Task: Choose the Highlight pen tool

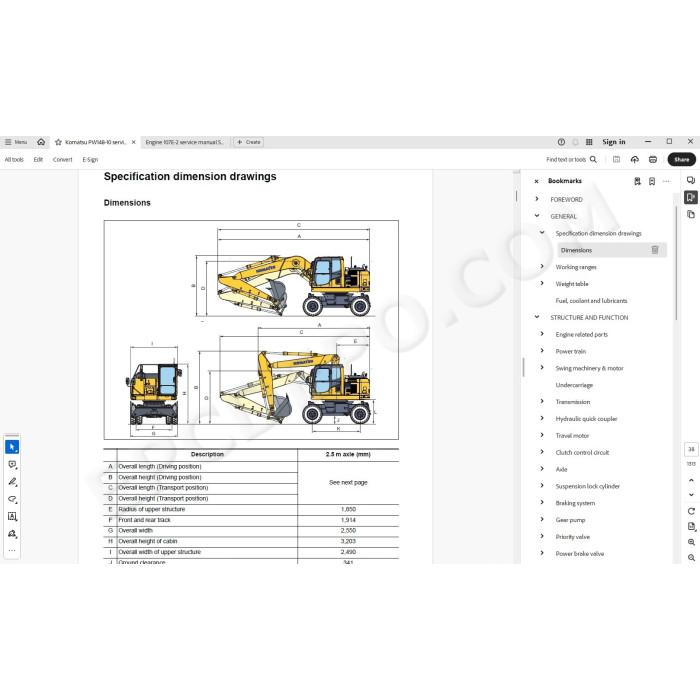Action: (x=12, y=482)
